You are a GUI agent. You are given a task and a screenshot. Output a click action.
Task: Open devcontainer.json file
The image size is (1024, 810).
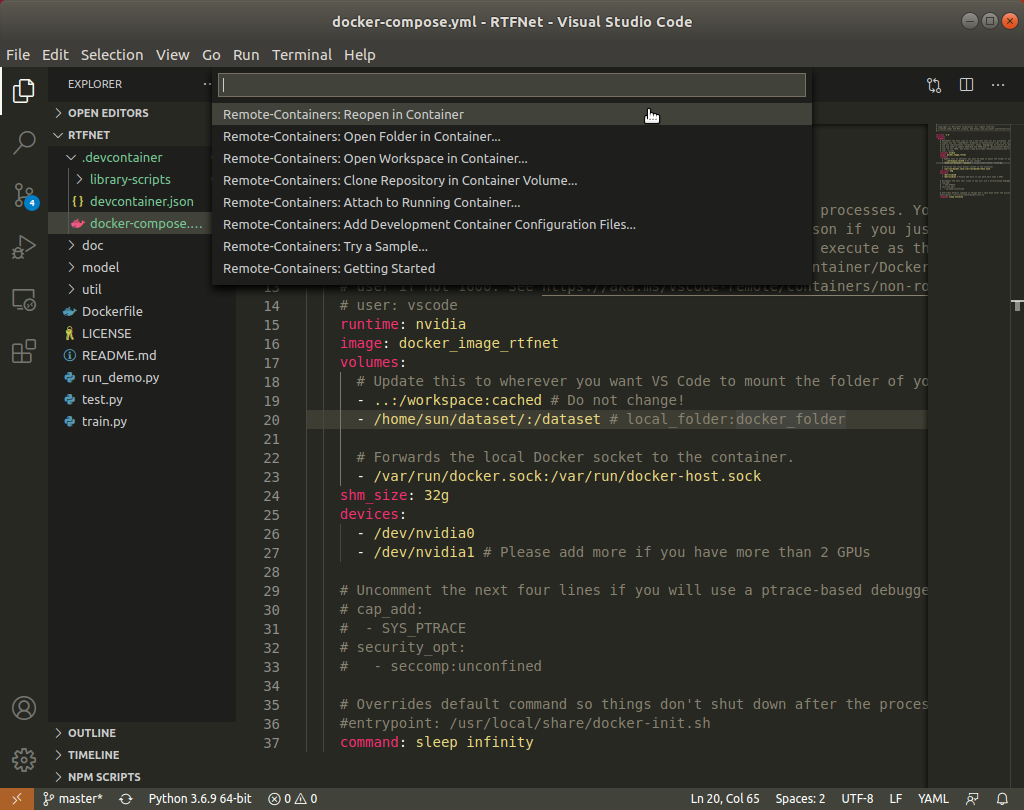coord(141,202)
